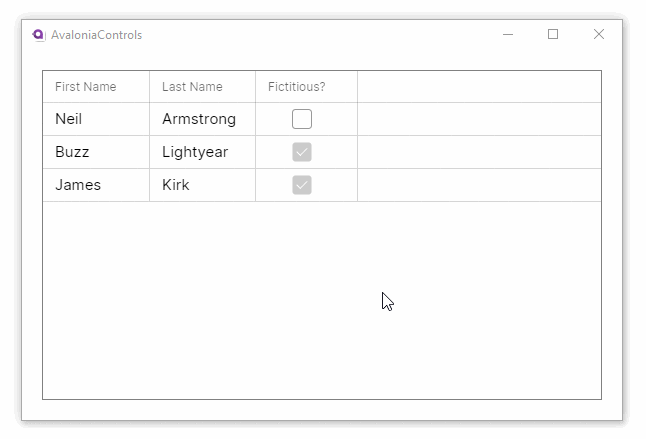646x439 pixels.
Task: Select the Lightyear last name cell
Action: point(195,152)
